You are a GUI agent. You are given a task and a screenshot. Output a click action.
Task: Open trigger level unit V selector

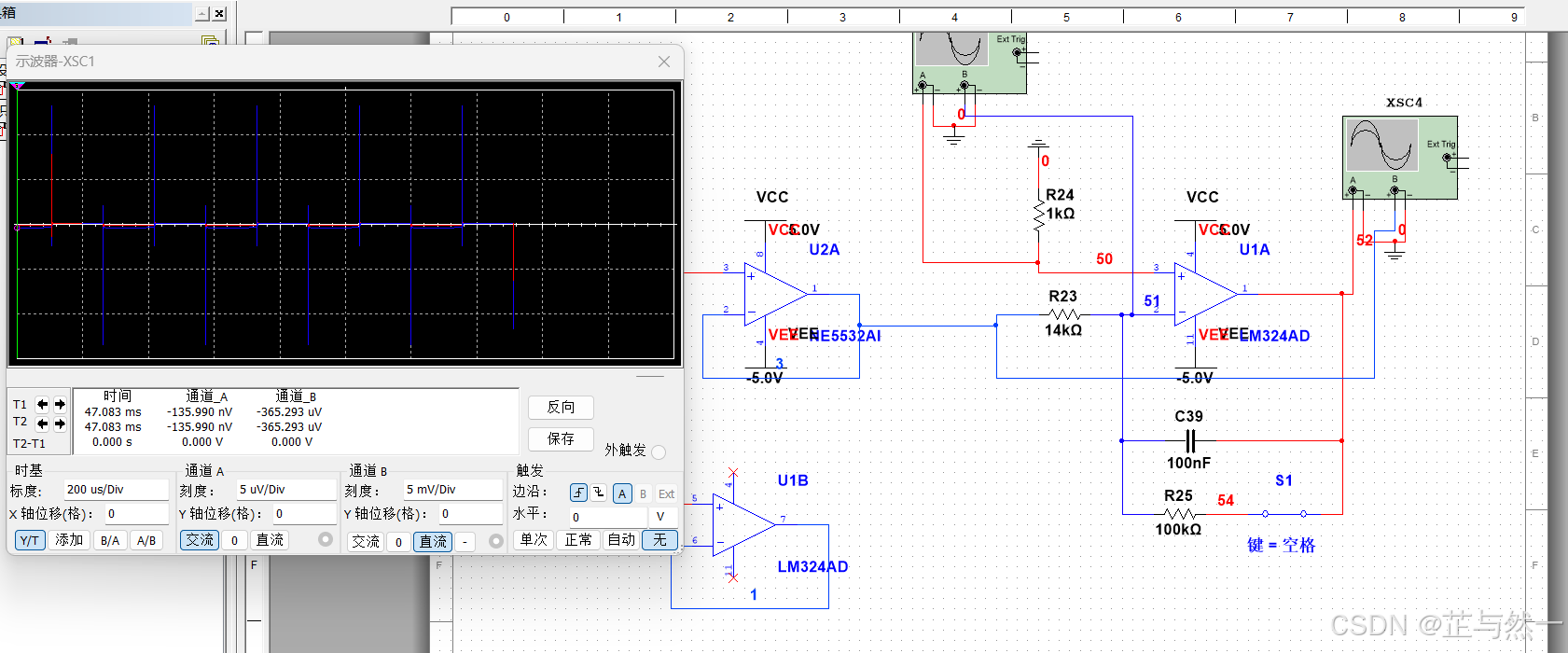point(661,517)
